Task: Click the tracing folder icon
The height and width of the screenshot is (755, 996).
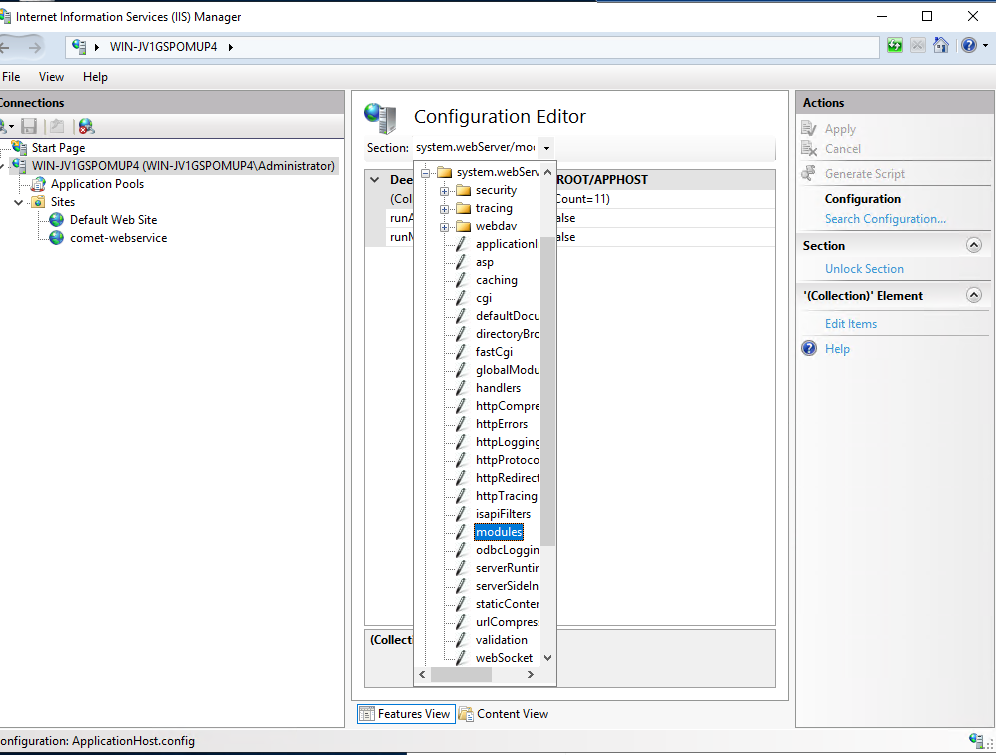Action: (x=464, y=208)
